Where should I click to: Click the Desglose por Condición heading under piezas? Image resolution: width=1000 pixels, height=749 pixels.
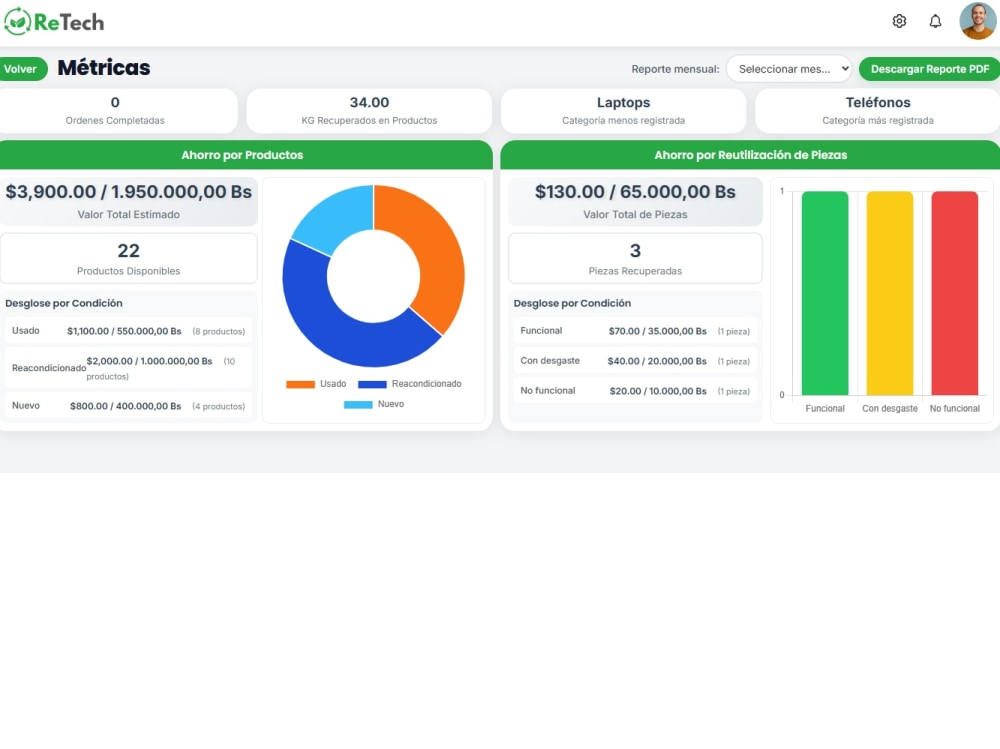[x=572, y=303]
